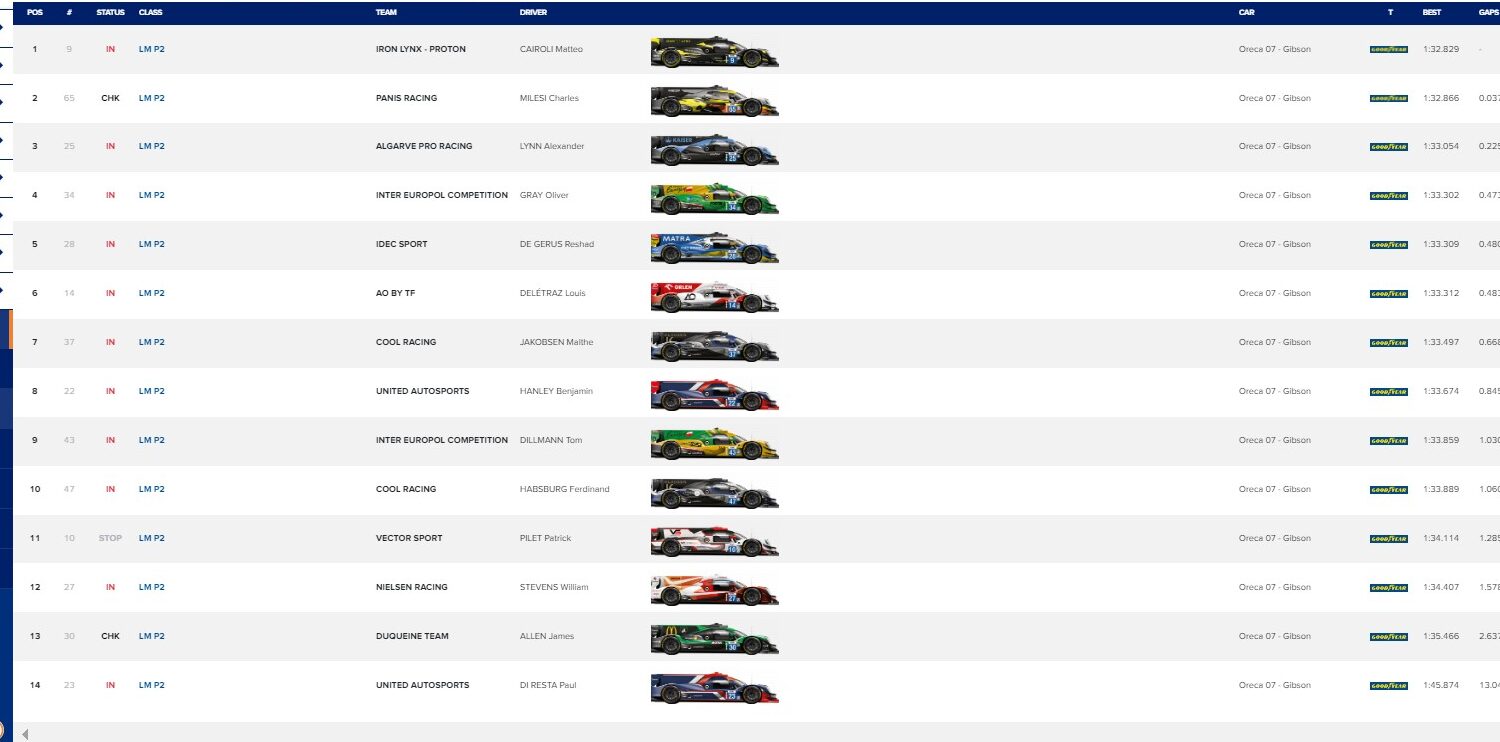This screenshot has width=1500, height=742.
Task: Click the Vector Sport car image
Action: 714,541
